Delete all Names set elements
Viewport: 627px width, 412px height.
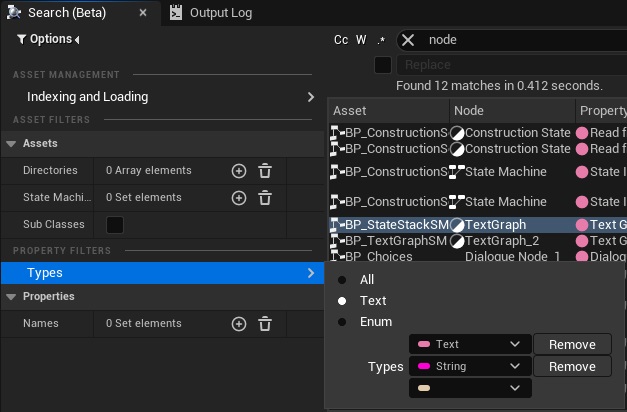click(265, 324)
